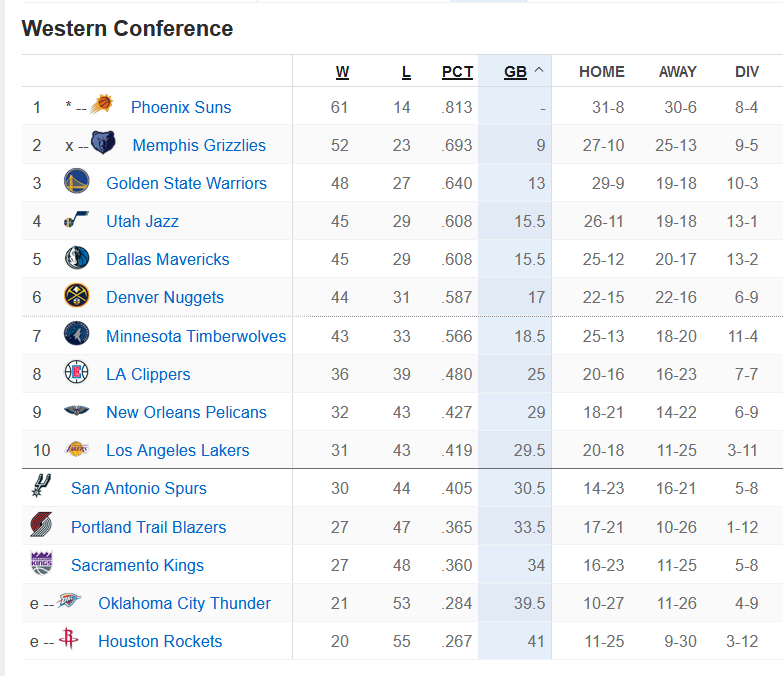This screenshot has width=783, height=676.
Task: Open the Minnesota Timberwolves team page
Action: click(x=196, y=336)
